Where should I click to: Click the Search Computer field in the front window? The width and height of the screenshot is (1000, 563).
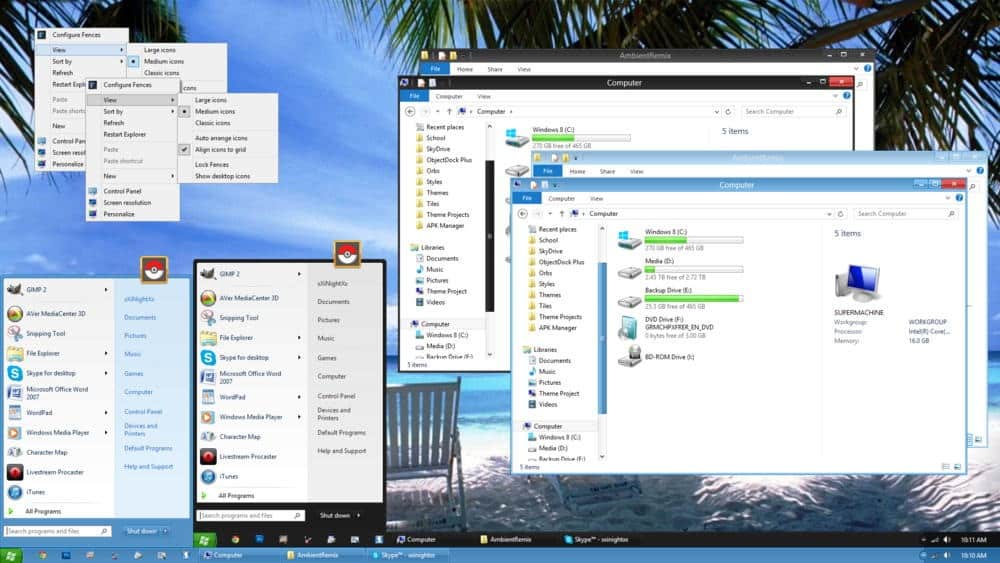(x=903, y=213)
